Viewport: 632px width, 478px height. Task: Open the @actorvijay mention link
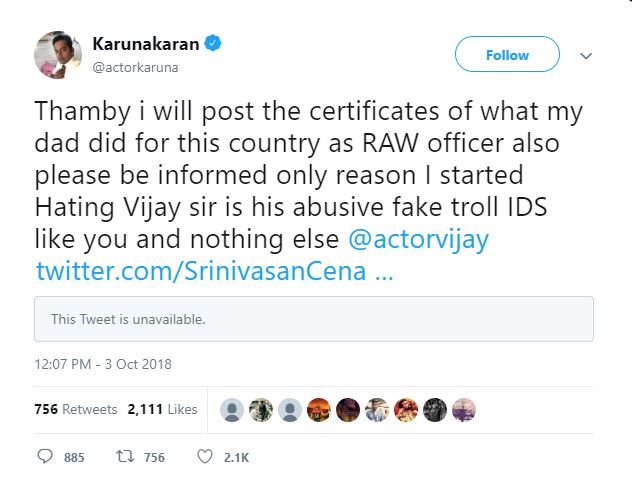click(418, 239)
